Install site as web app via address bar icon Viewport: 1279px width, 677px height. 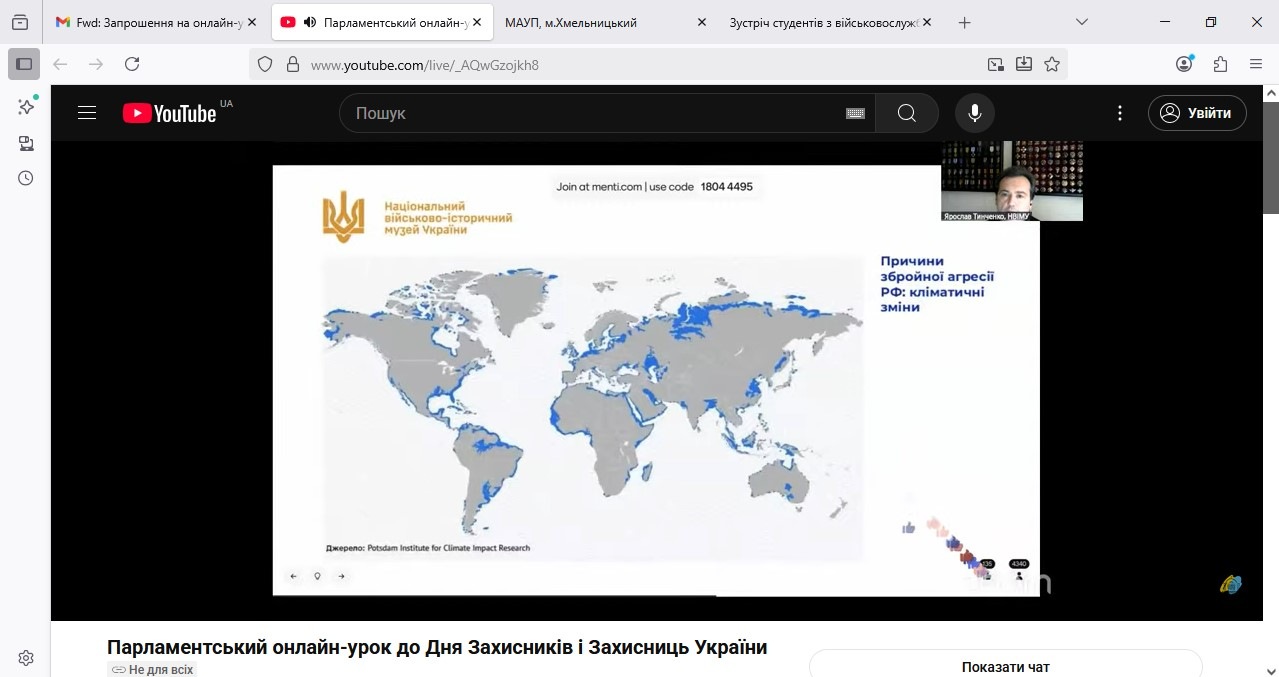click(1023, 64)
